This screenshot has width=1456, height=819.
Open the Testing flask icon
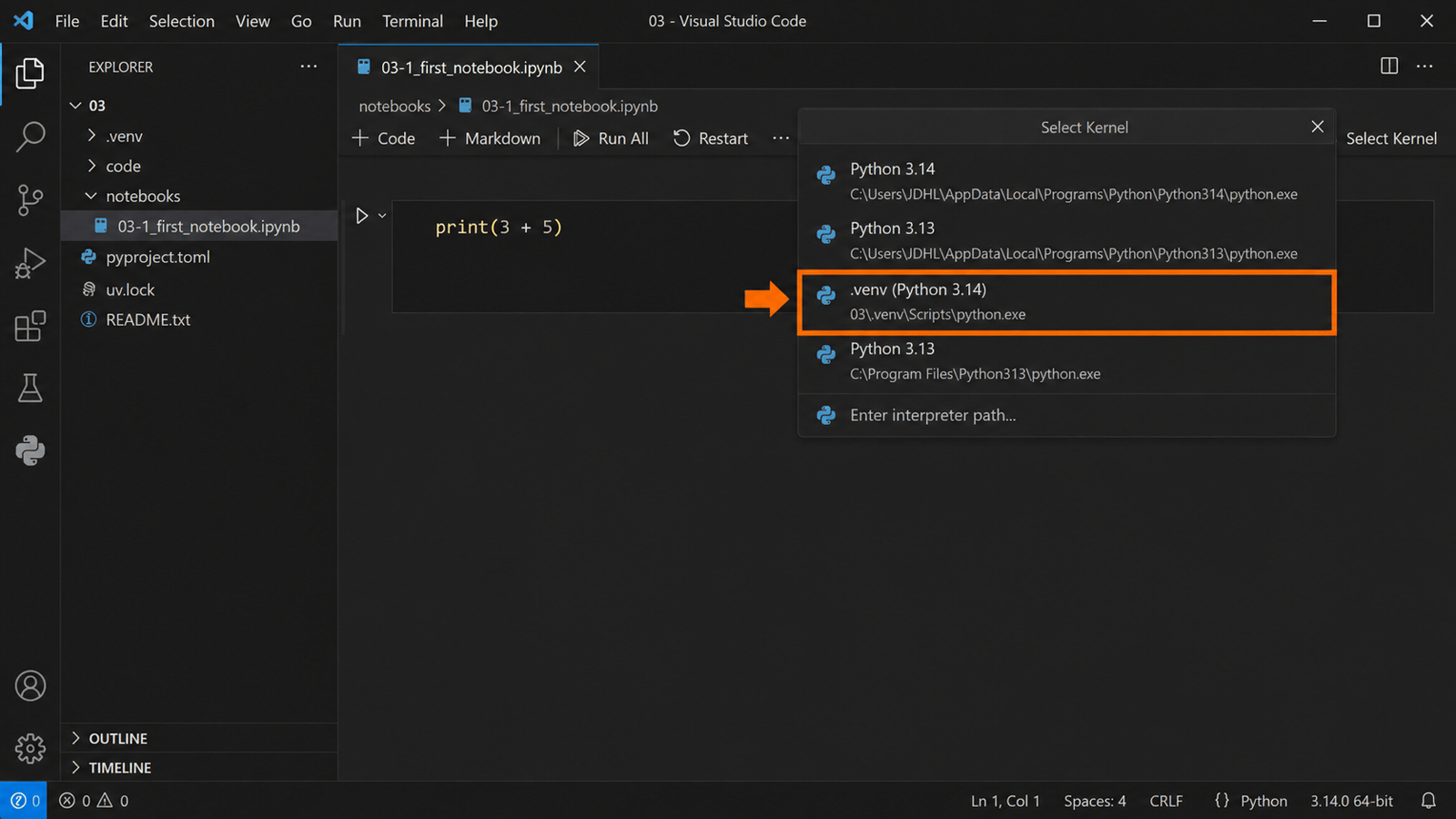(x=30, y=389)
